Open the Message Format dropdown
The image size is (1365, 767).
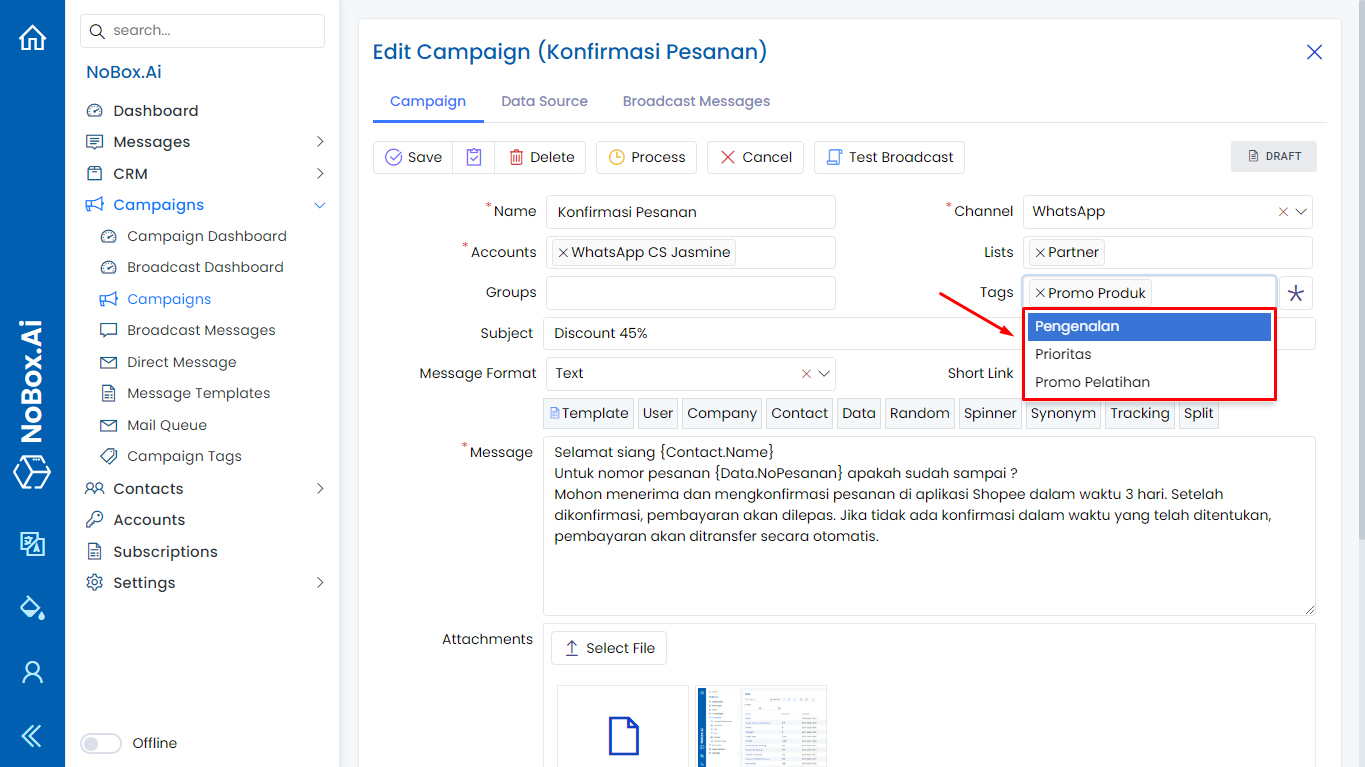[824, 374]
